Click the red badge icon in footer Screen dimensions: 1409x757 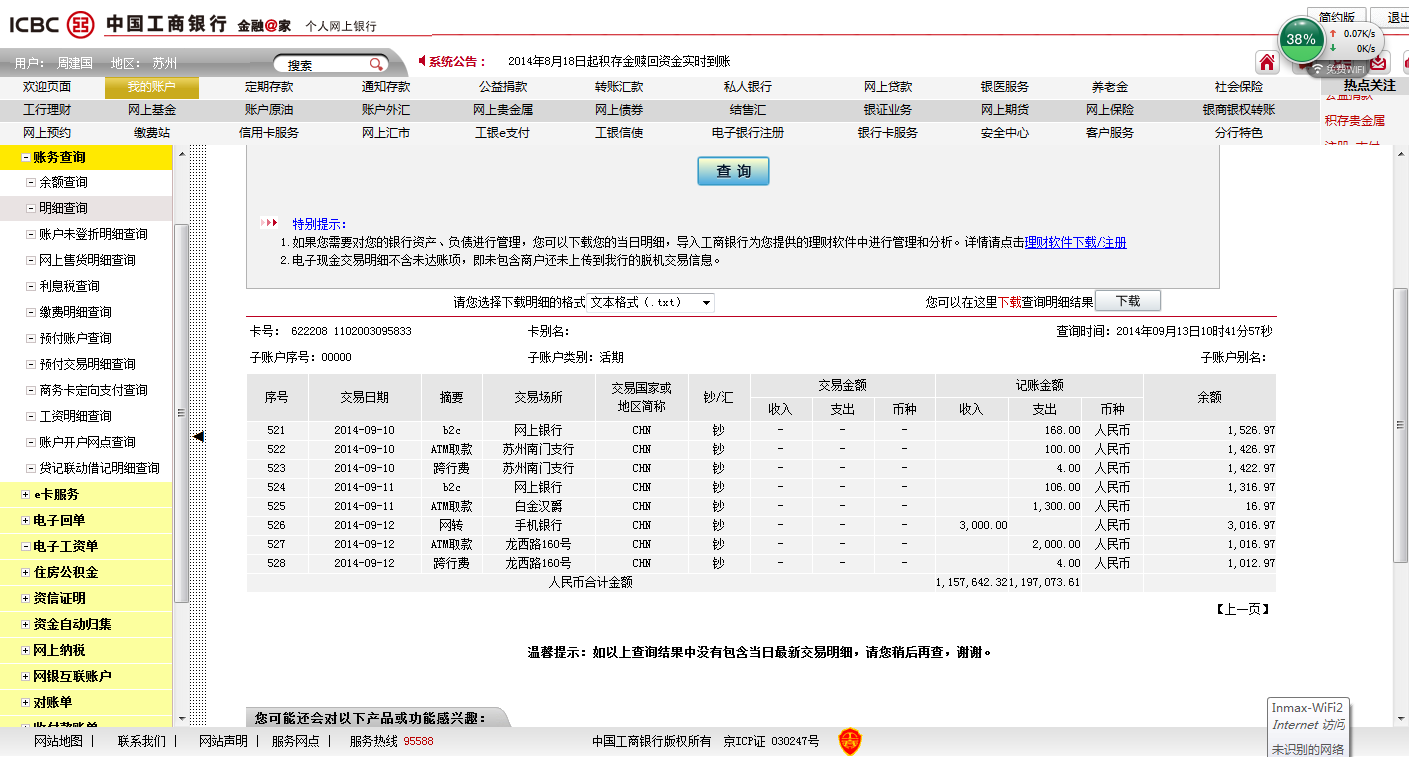tap(849, 741)
